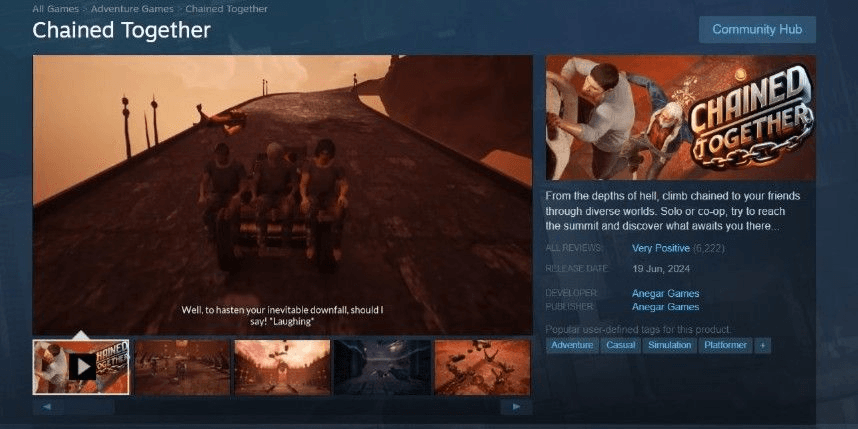Click the Chained Together header image
Image resolution: width=858 pixels, height=429 pixels.
(x=681, y=118)
